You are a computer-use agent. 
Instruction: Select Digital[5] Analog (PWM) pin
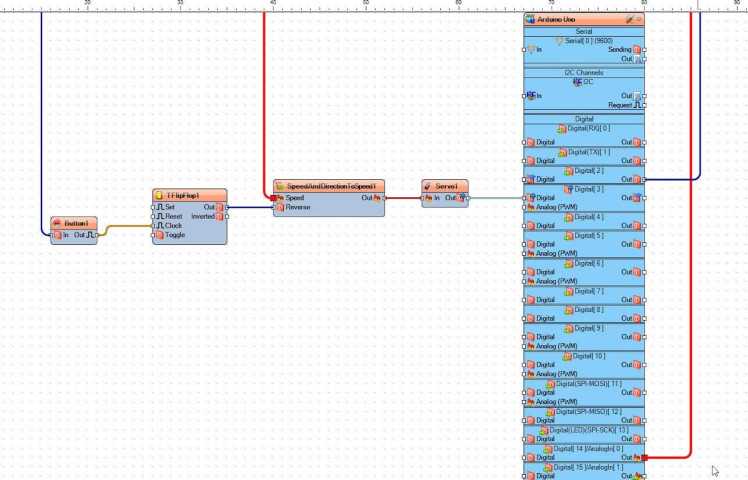coord(524,253)
